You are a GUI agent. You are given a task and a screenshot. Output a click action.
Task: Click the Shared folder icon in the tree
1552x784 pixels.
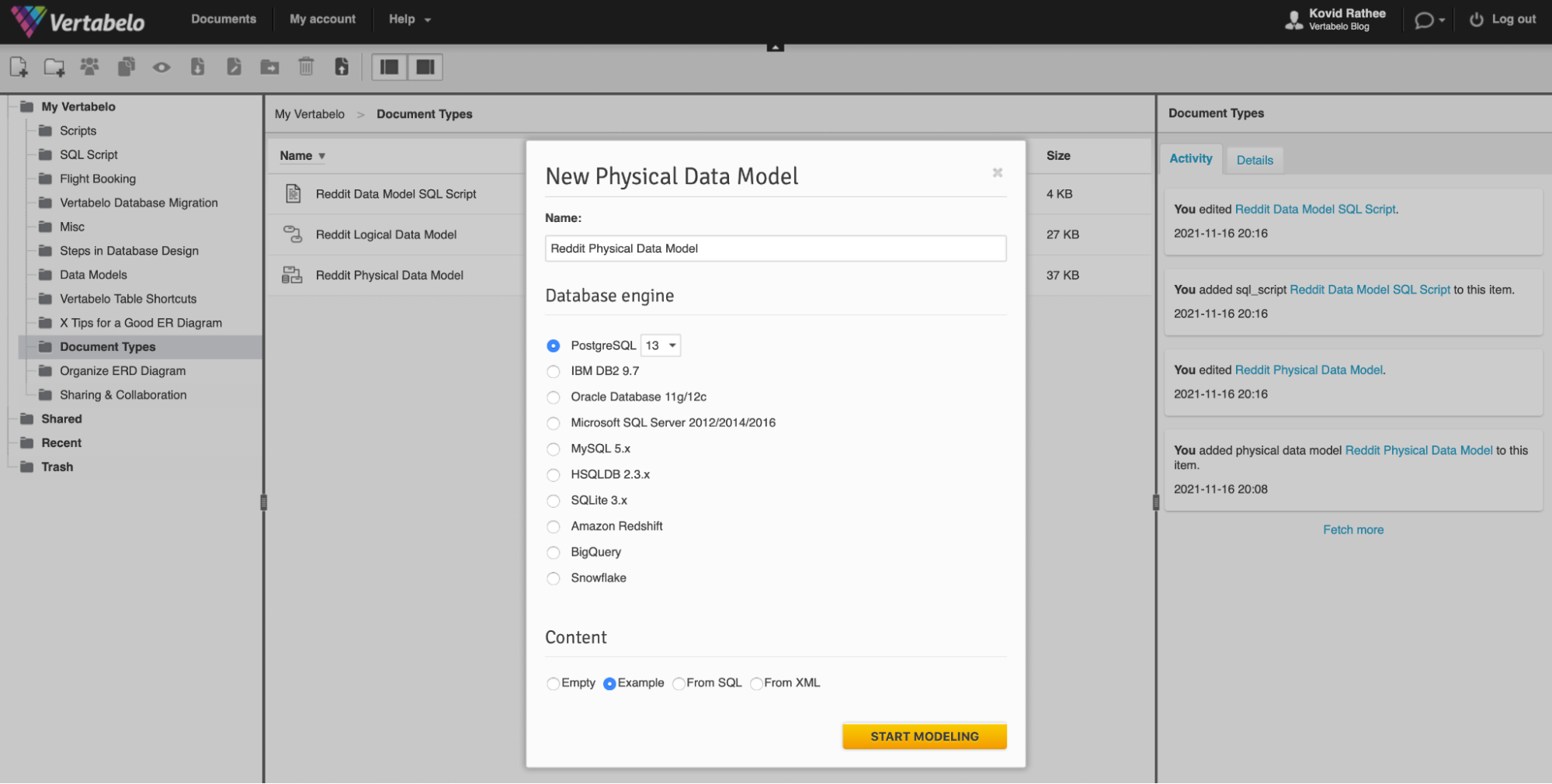pos(27,418)
